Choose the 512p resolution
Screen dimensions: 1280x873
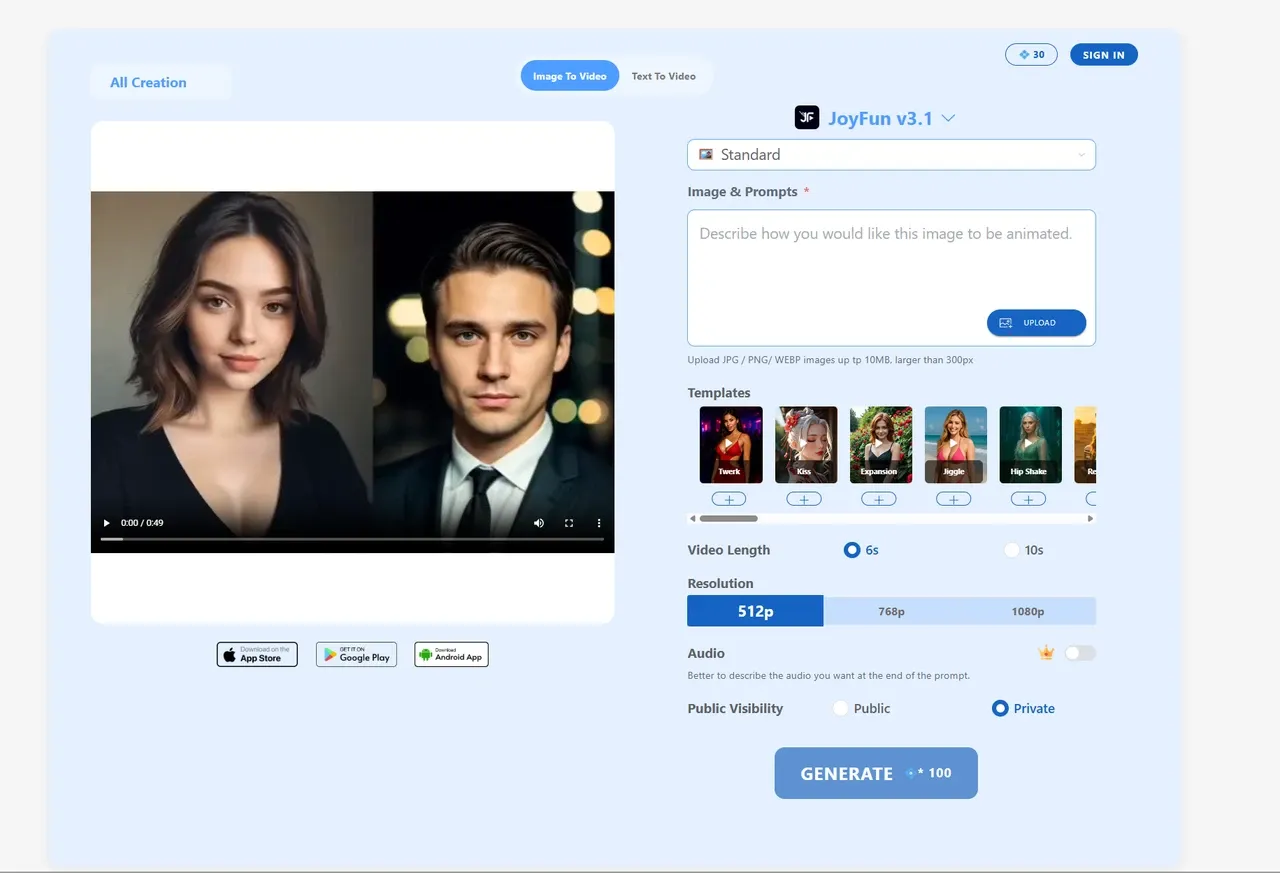pos(755,611)
